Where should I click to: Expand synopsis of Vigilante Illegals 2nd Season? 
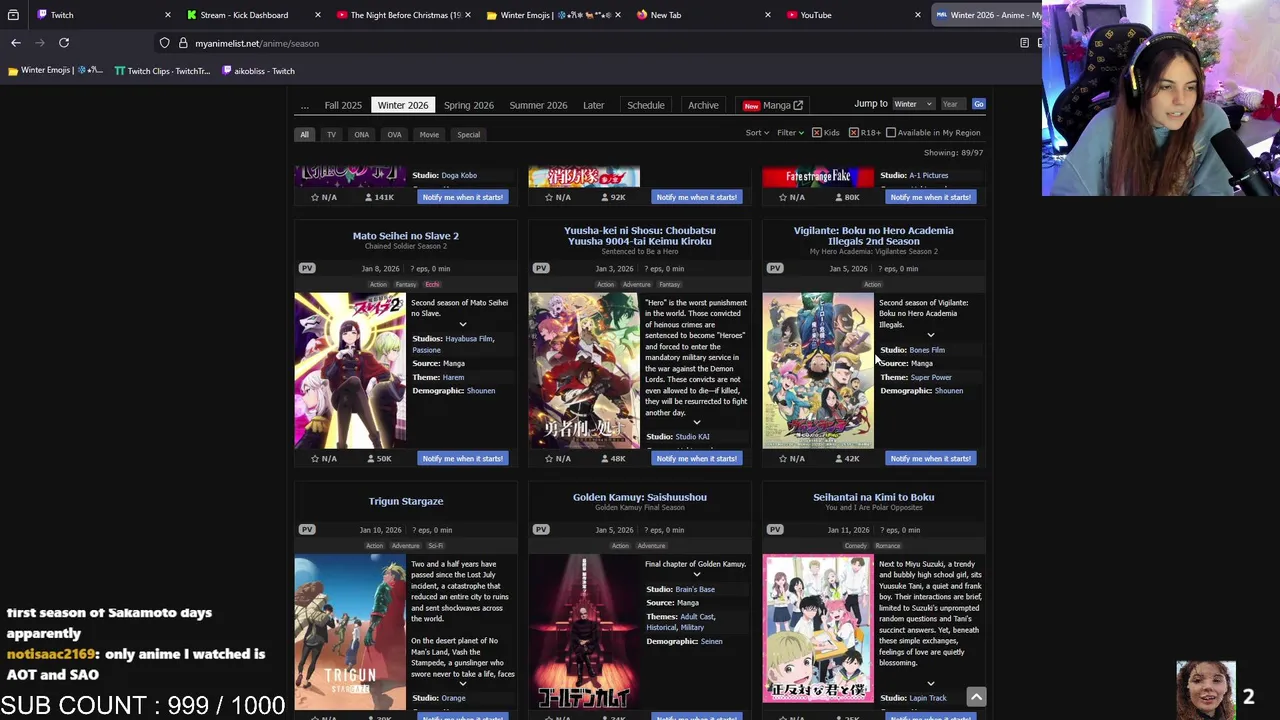click(931, 335)
